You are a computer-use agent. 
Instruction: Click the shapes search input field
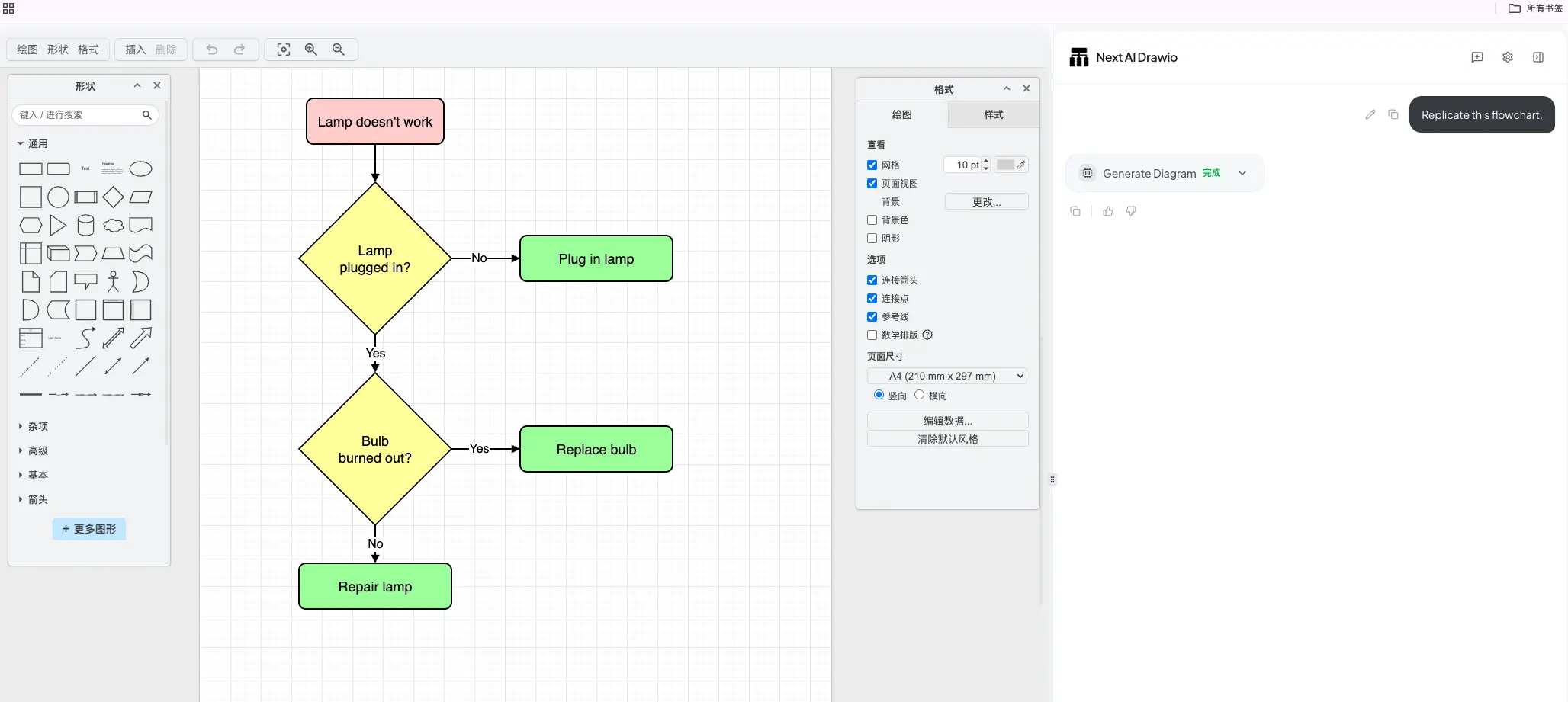pyautogui.click(x=79, y=115)
